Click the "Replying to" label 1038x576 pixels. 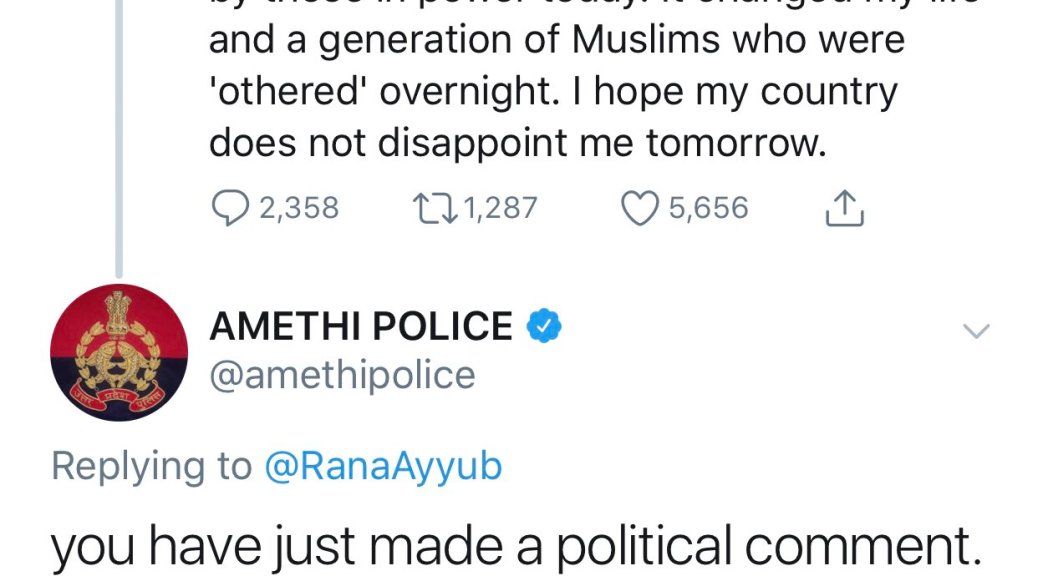coord(150,466)
